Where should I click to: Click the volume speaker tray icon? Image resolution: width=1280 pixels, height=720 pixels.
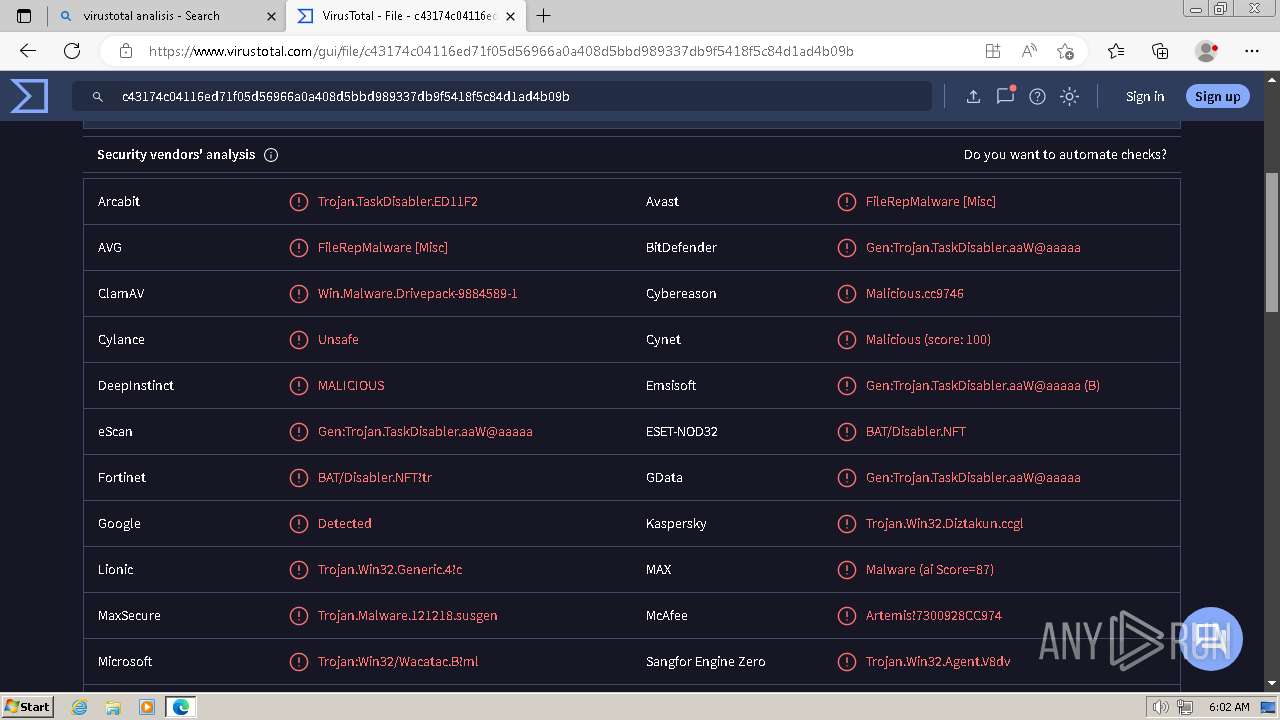pos(1160,707)
